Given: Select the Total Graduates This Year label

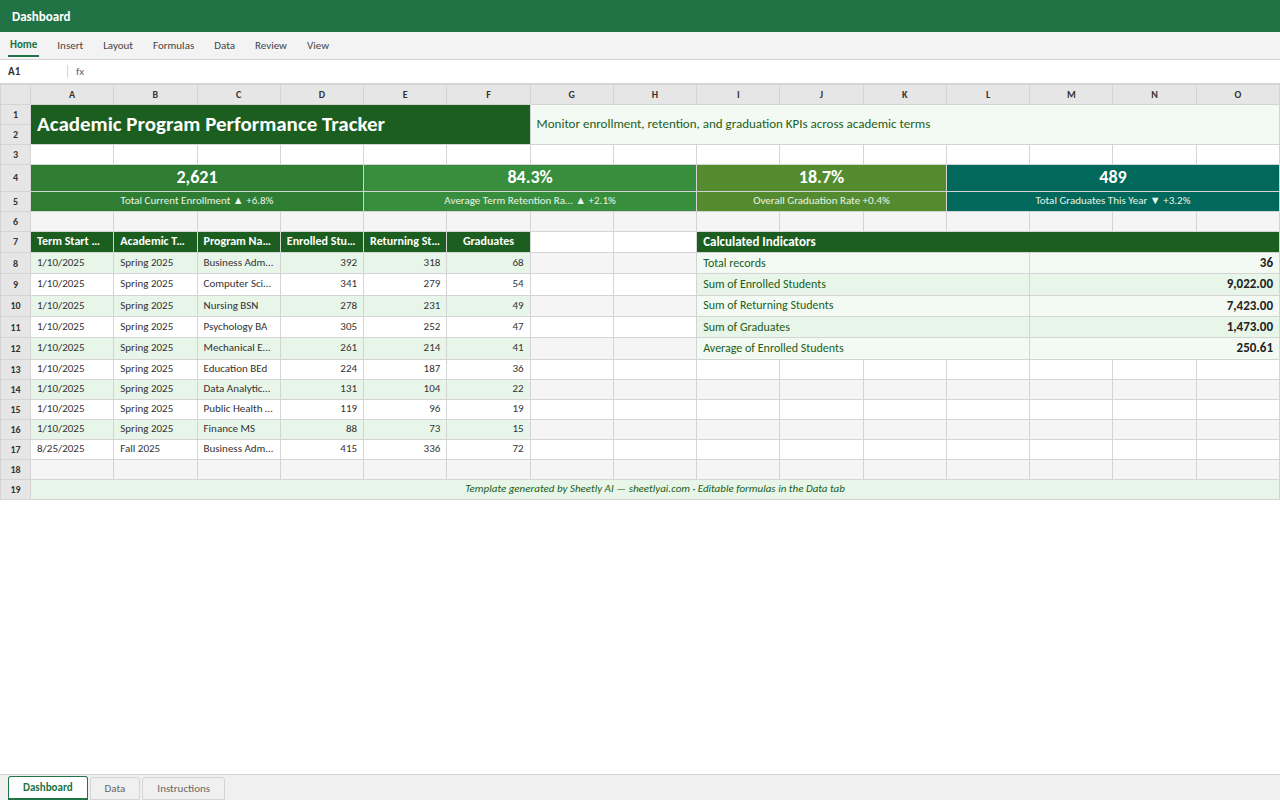Looking at the screenshot, I should click(1113, 201).
